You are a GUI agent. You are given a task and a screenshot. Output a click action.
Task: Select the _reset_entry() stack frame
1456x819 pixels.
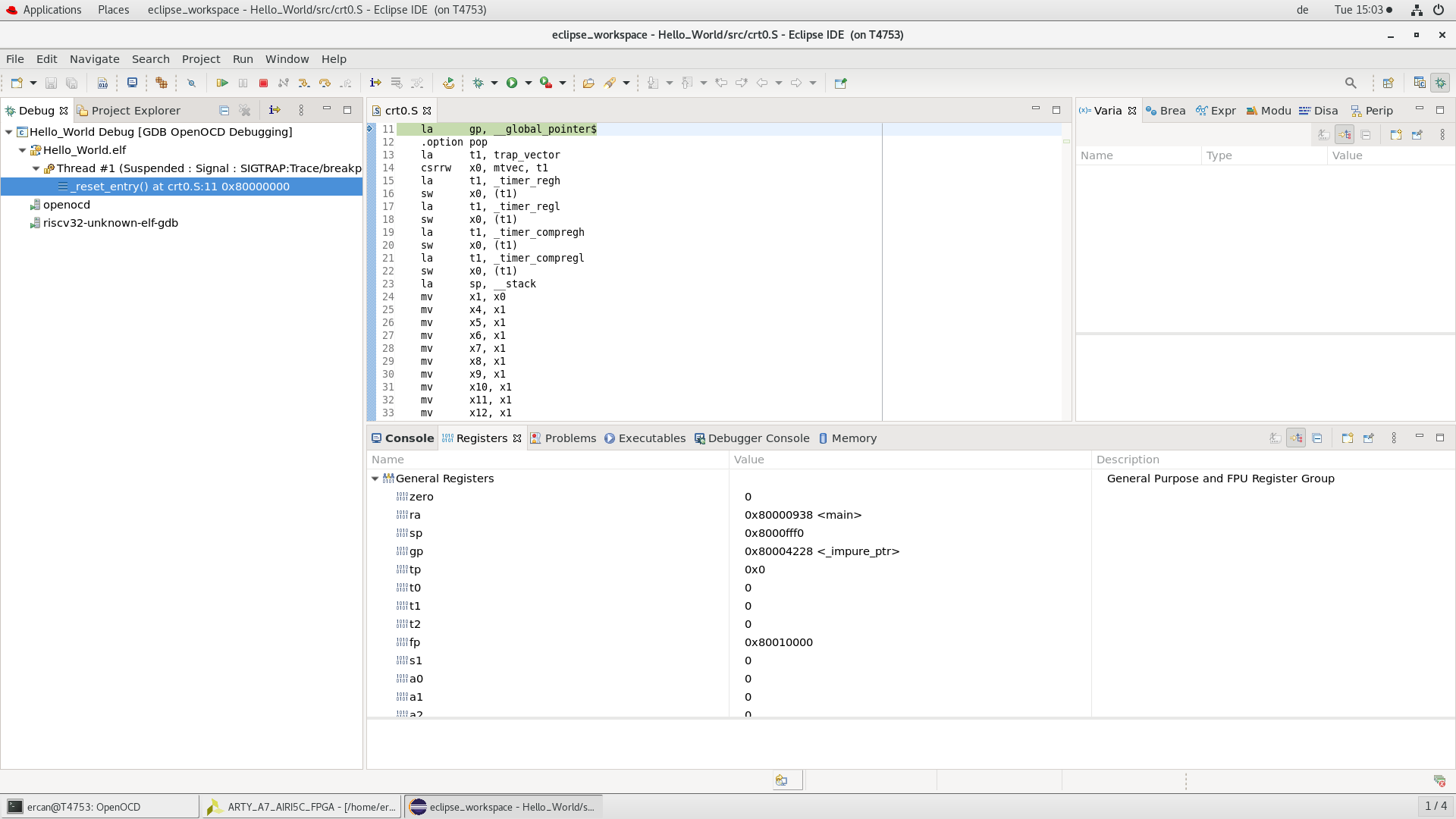click(181, 187)
